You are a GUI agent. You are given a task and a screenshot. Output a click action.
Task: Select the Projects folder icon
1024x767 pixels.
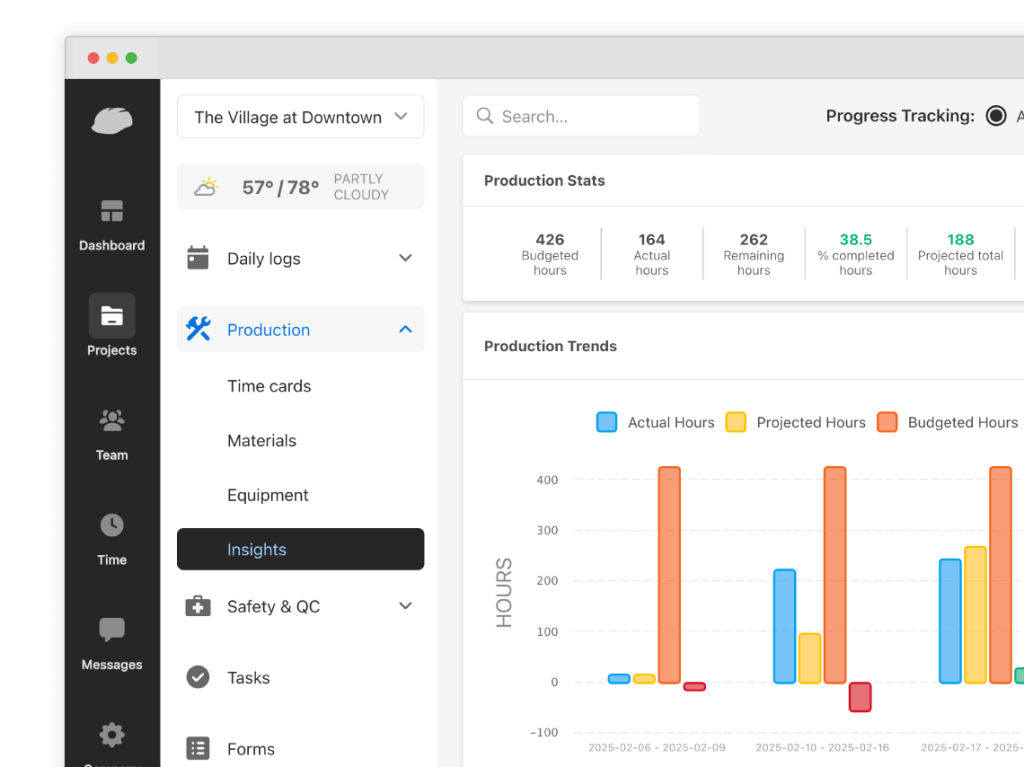112,317
